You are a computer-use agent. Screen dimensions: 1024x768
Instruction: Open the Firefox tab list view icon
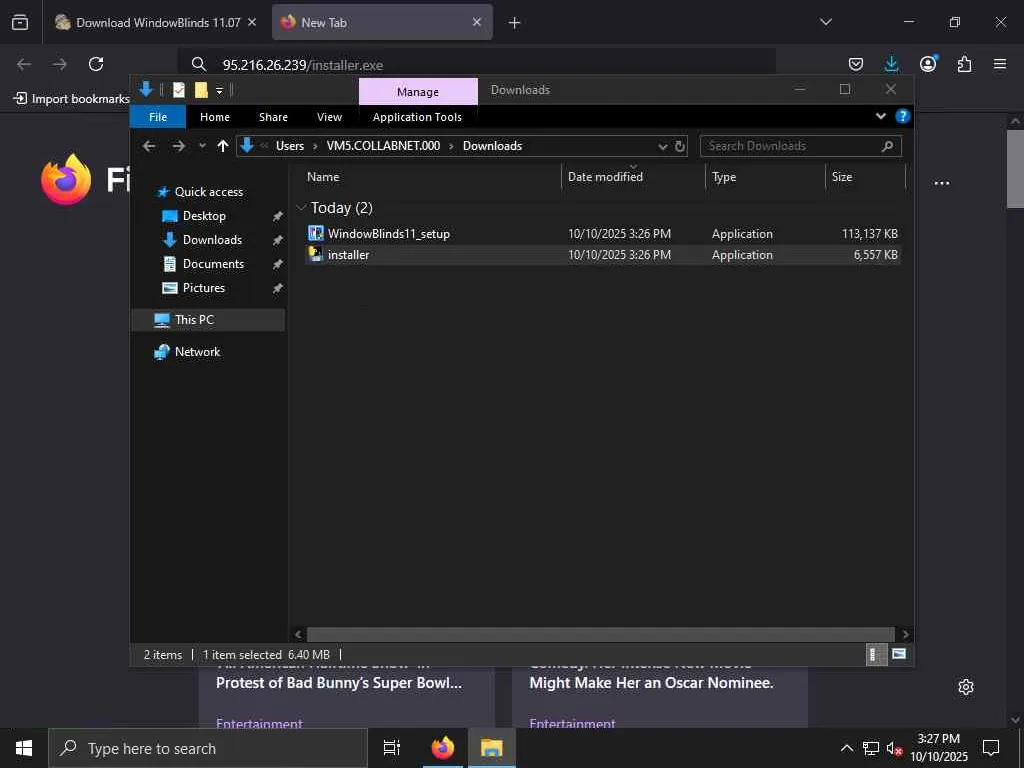click(20, 22)
